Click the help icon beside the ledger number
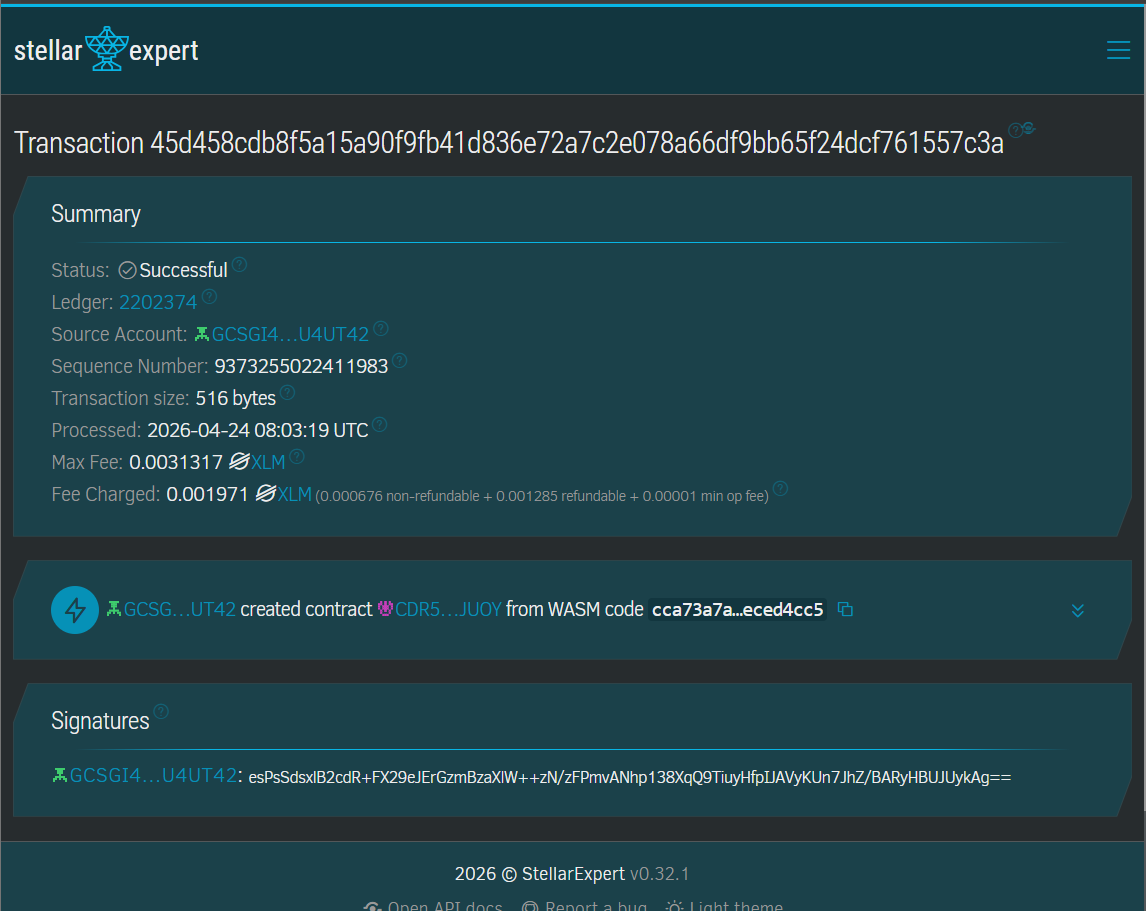The width and height of the screenshot is (1146, 911). [x=209, y=297]
